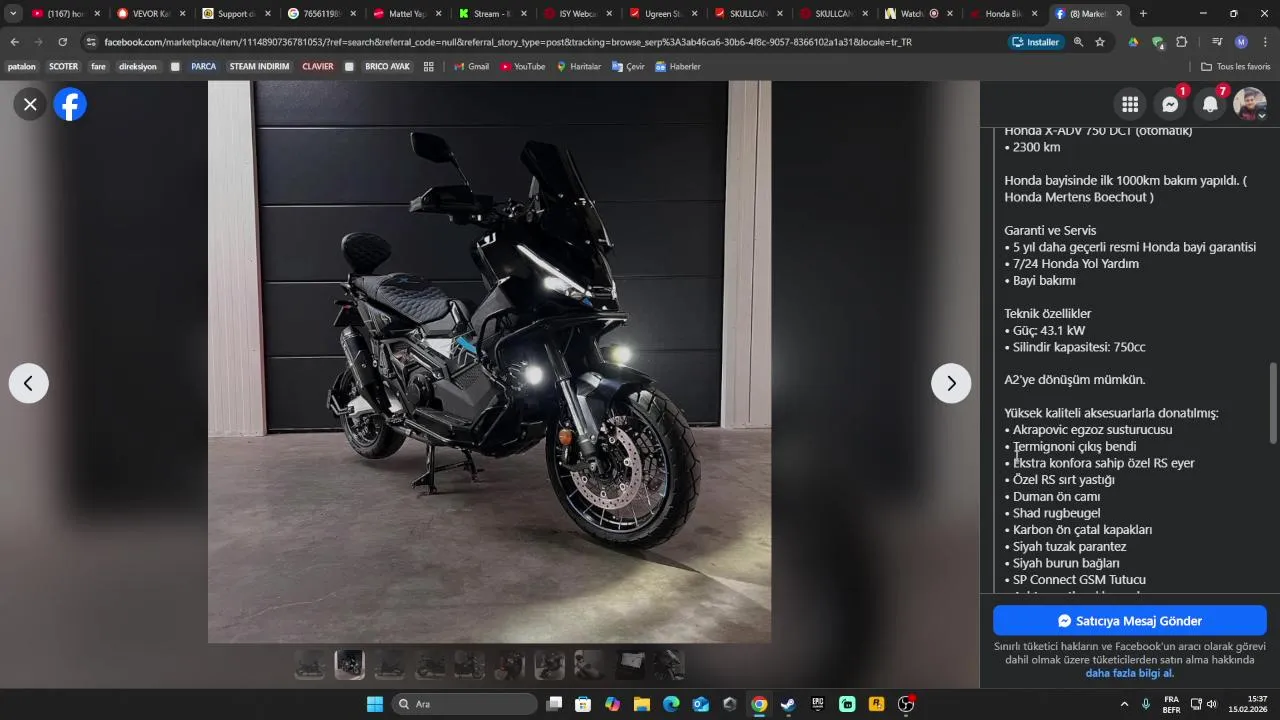Open the Messenger chats icon
The height and width of the screenshot is (720, 1280).
pyautogui.click(x=1170, y=104)
